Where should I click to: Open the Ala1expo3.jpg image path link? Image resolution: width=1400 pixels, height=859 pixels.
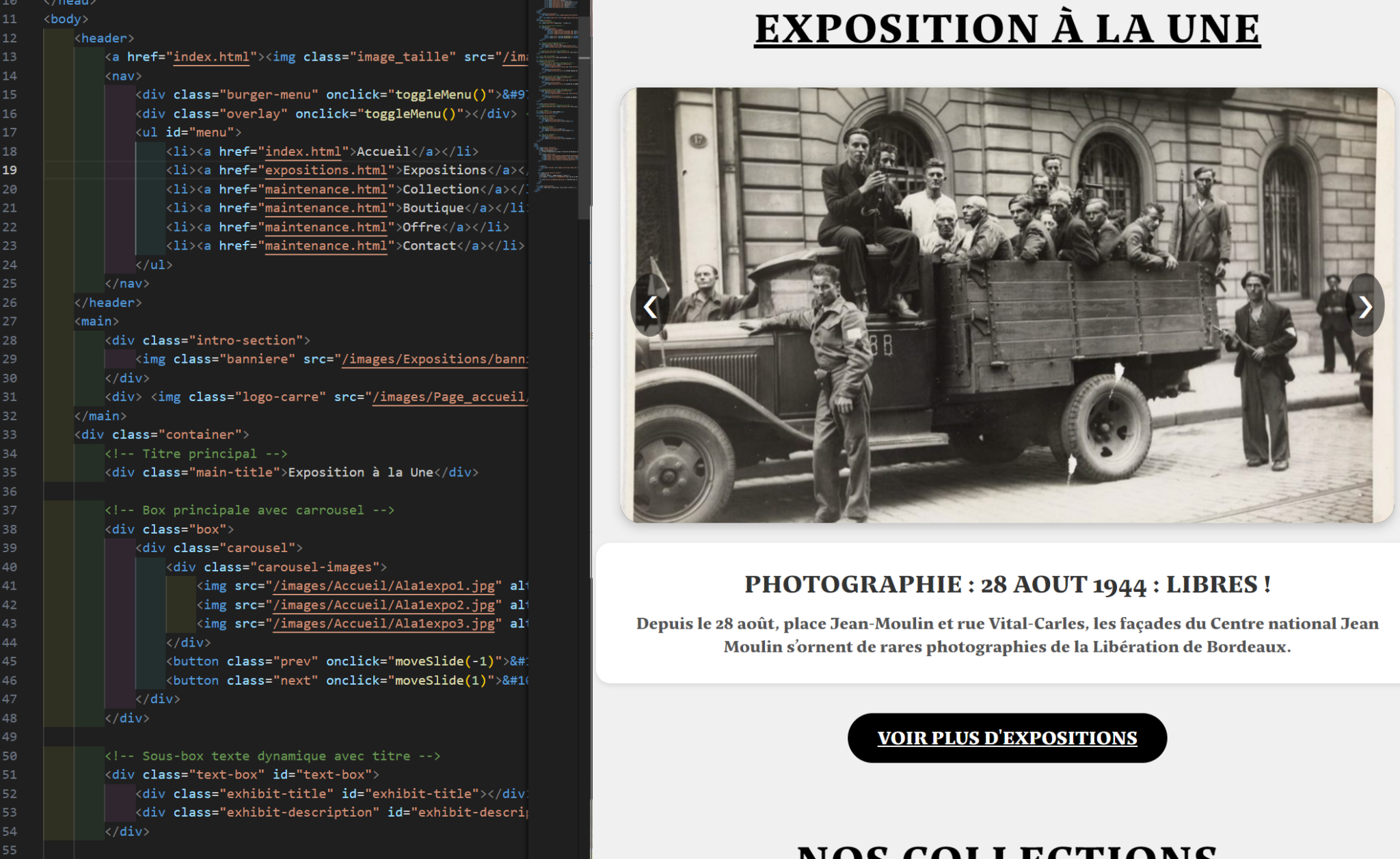[x=383, y=624]
